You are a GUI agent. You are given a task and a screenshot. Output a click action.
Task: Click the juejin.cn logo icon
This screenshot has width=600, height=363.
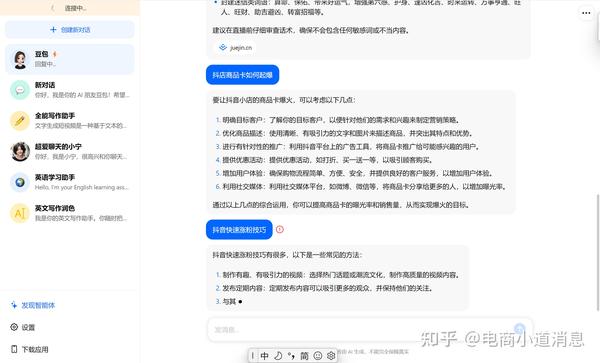(x=223, y=47)
